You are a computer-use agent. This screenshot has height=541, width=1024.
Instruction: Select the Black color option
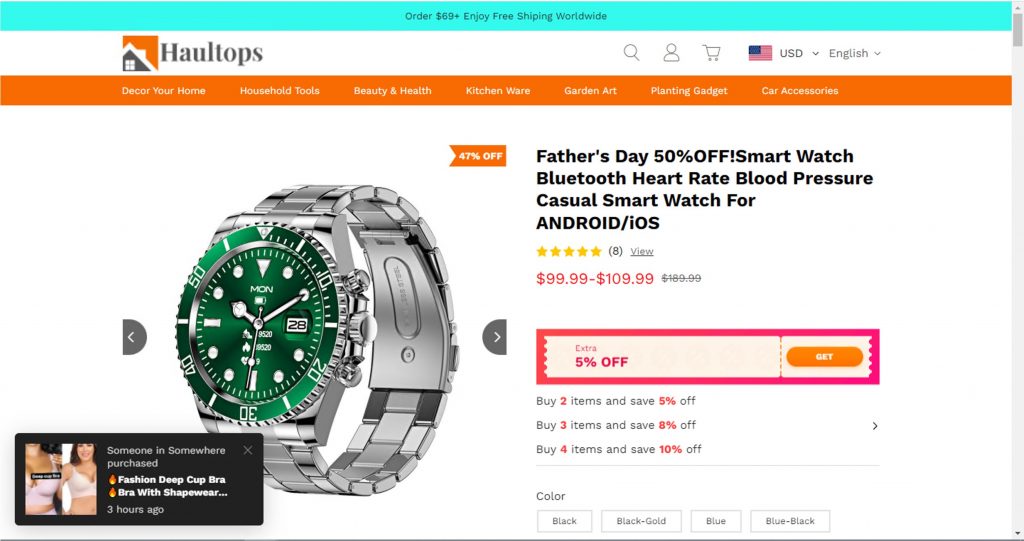[564, 521]
